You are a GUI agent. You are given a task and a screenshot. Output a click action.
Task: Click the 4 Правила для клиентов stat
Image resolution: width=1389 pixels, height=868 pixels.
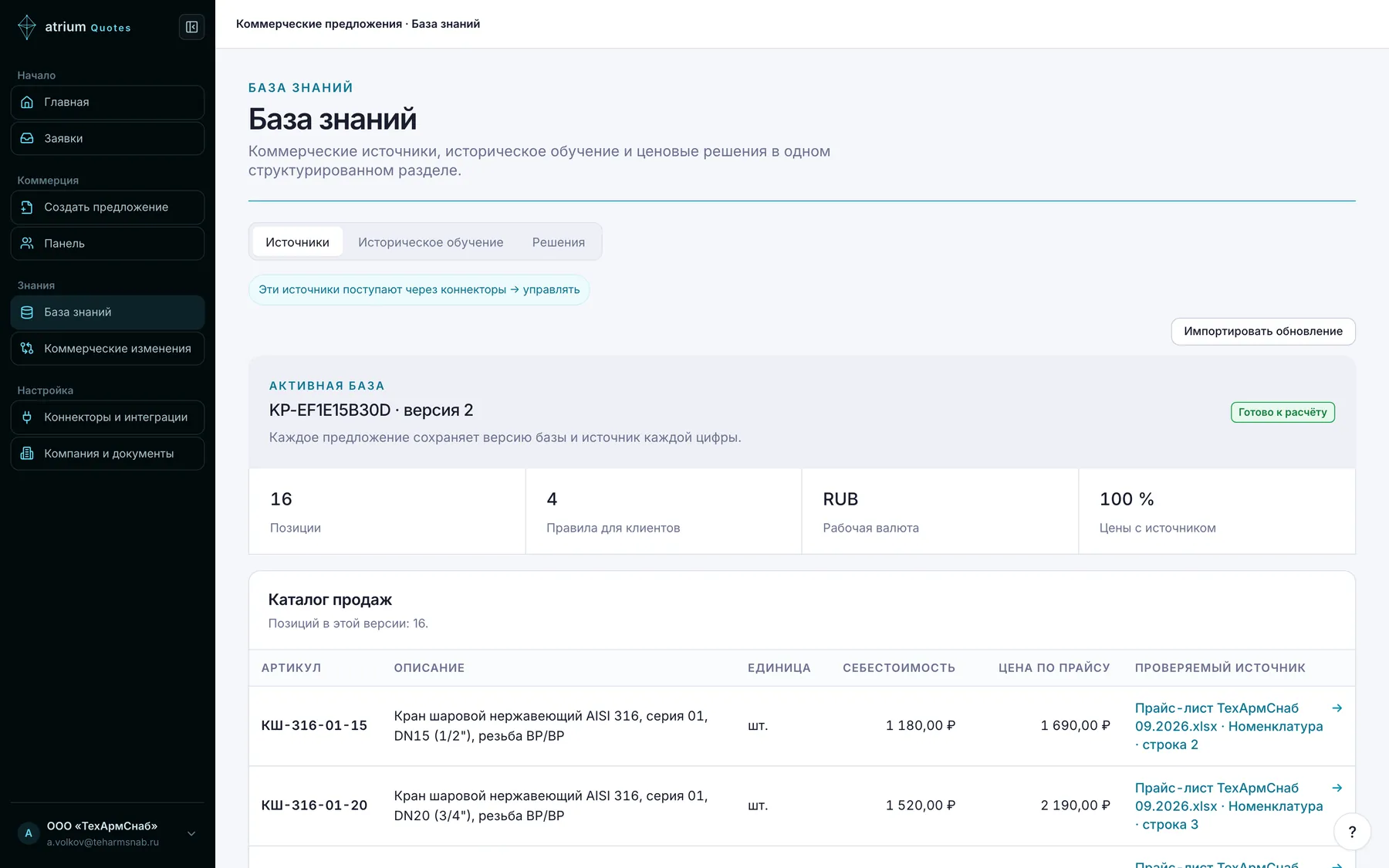click(x=664, y=511)
